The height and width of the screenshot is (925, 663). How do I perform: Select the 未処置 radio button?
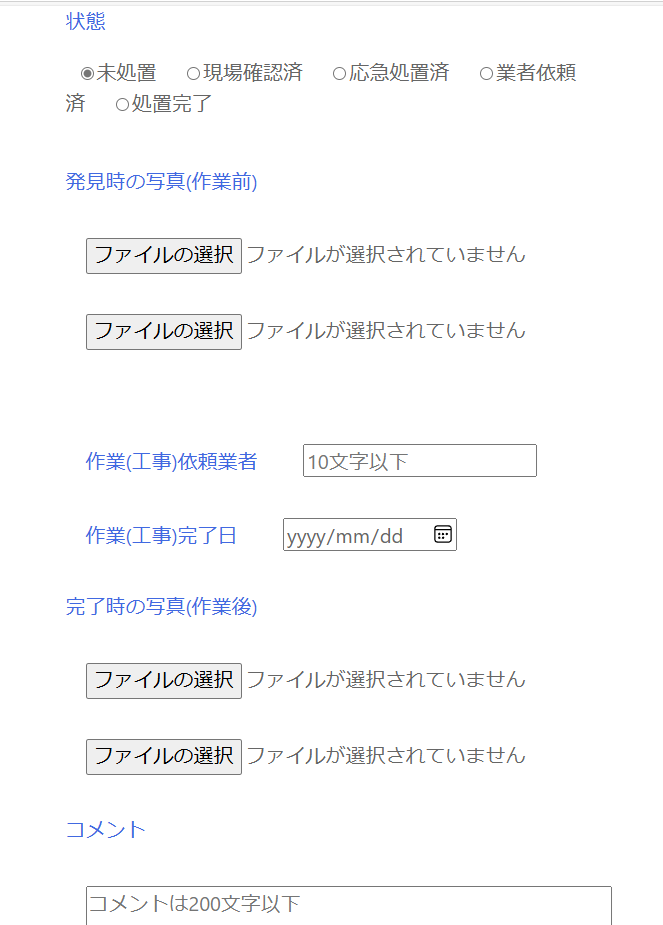(x=88, y=73)
